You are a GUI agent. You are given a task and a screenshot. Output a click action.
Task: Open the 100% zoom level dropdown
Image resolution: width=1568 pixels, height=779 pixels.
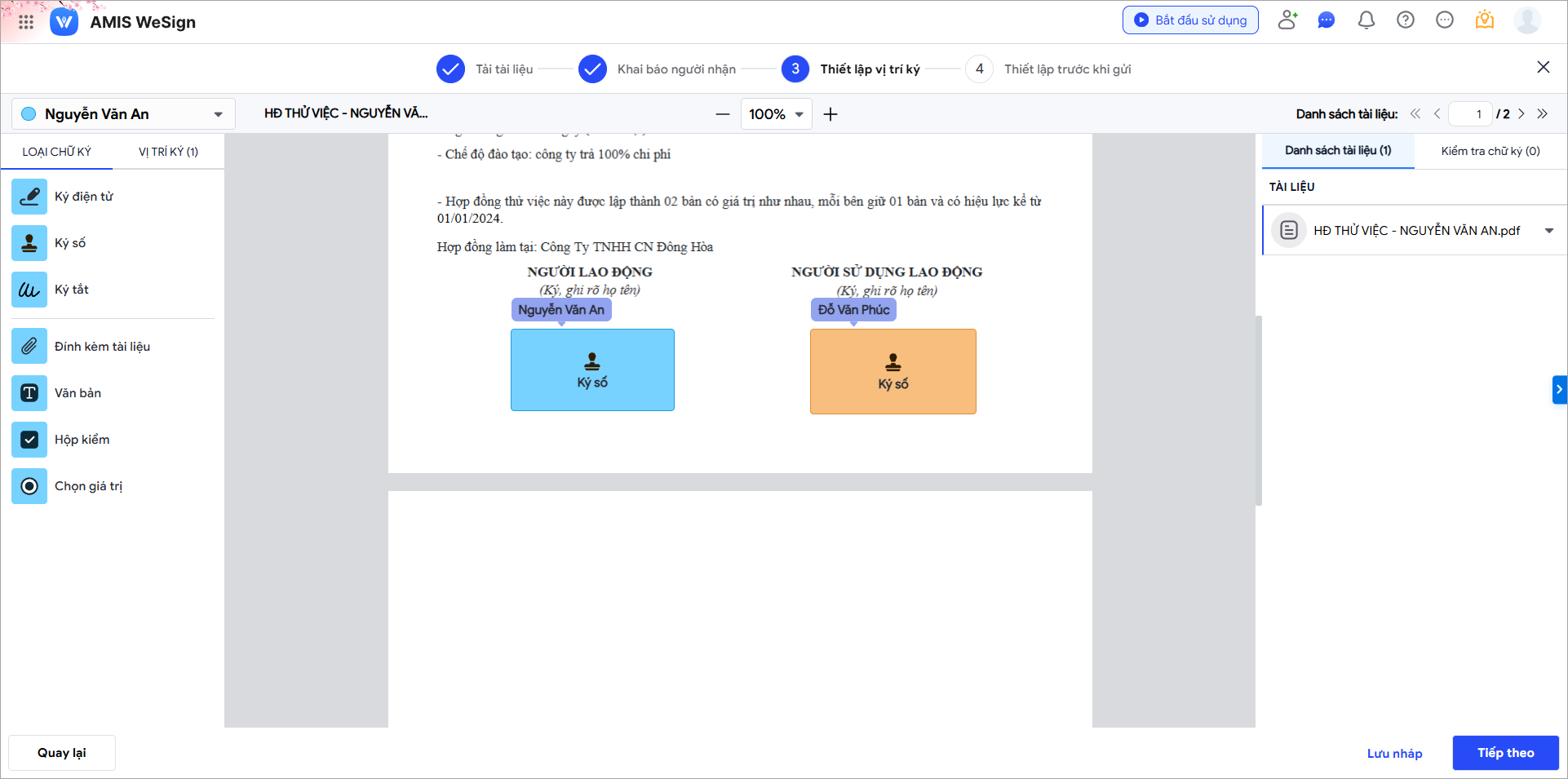tap(776, 114)
